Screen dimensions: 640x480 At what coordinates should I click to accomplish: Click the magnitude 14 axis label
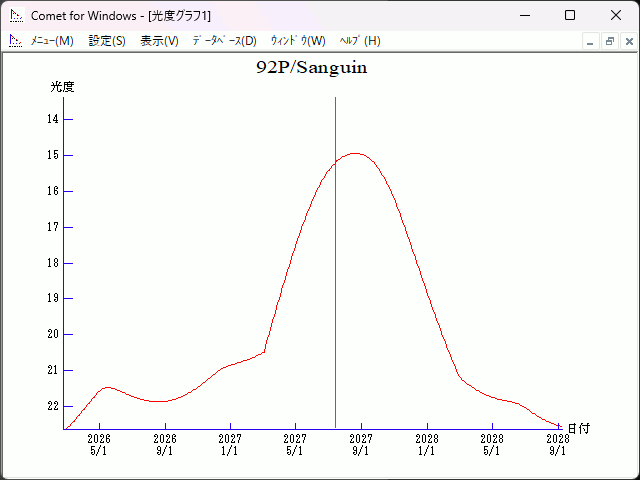click(x=53, y=119)
